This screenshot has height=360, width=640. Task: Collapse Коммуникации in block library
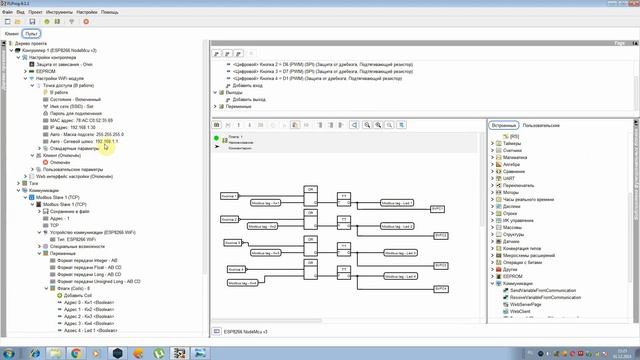492,283
